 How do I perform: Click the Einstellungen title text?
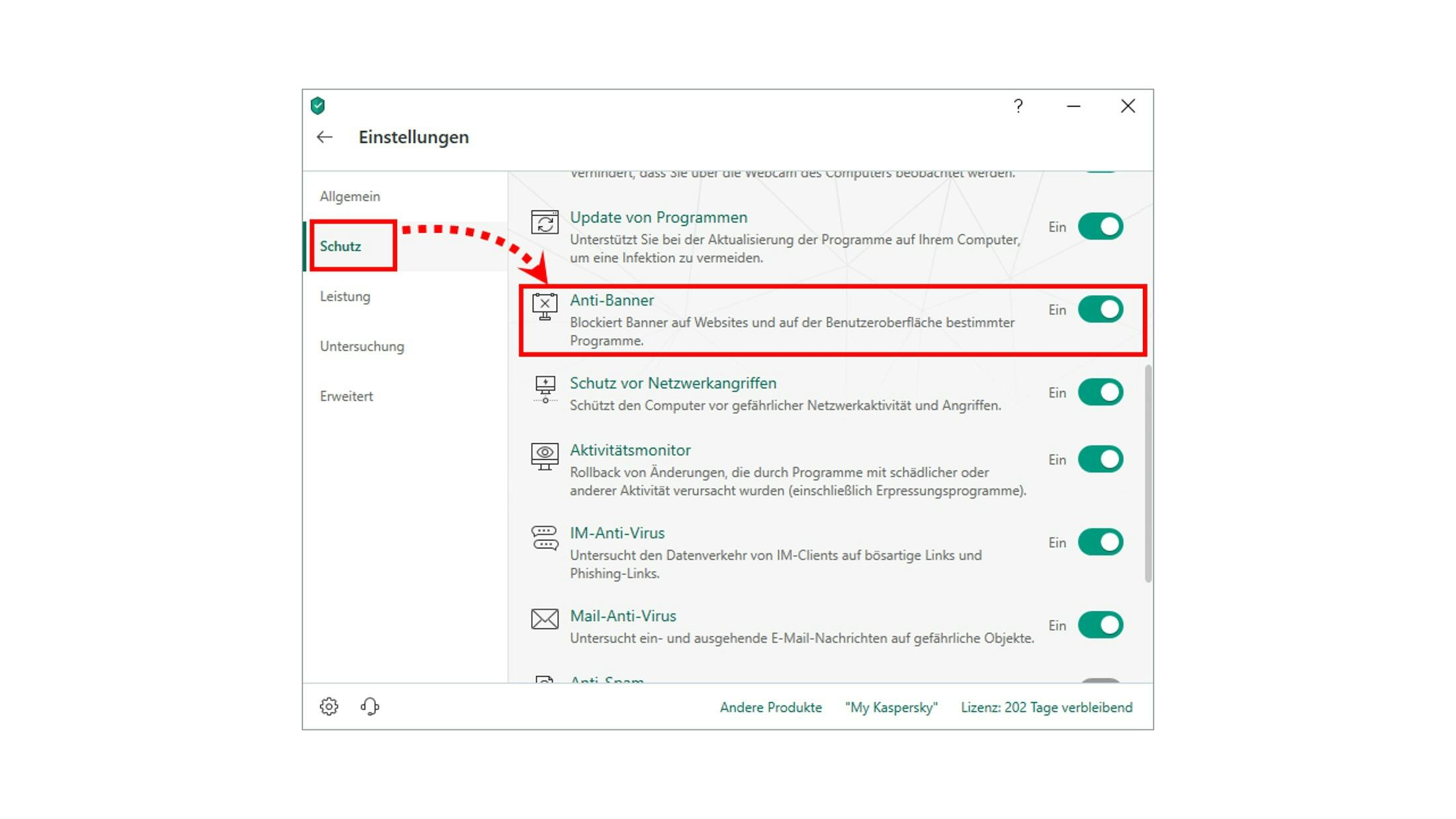[414, 137]
